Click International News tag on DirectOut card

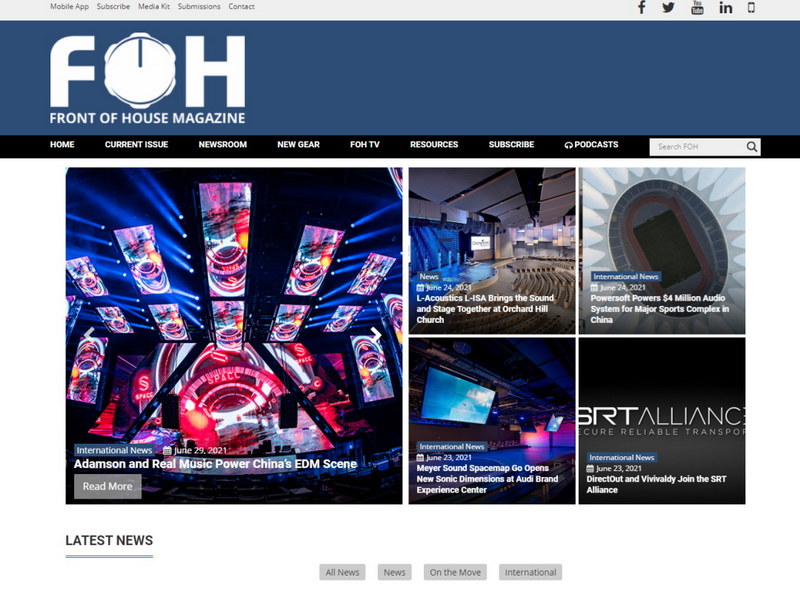pyautogui.click(x=622, y=457)
